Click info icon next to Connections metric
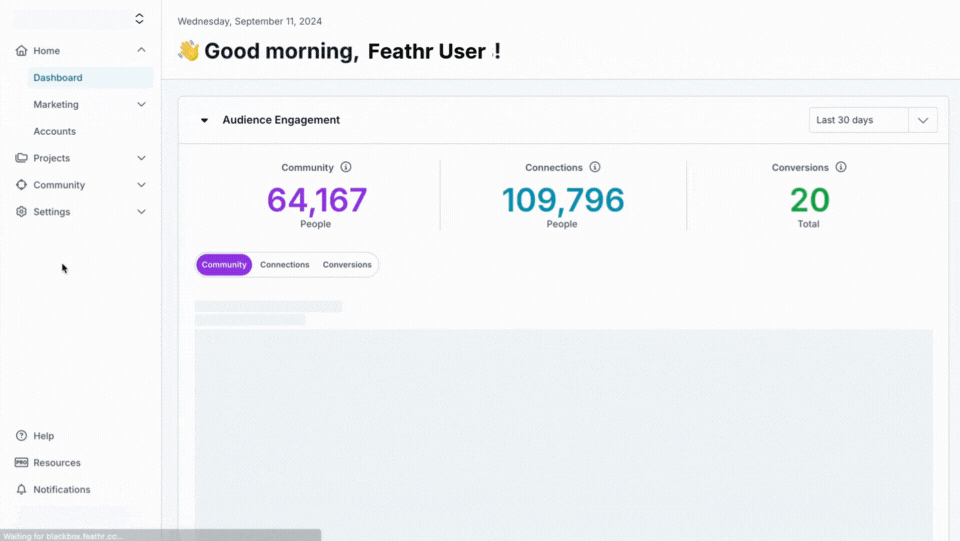The image size is (960, 541). coord(595,168)
